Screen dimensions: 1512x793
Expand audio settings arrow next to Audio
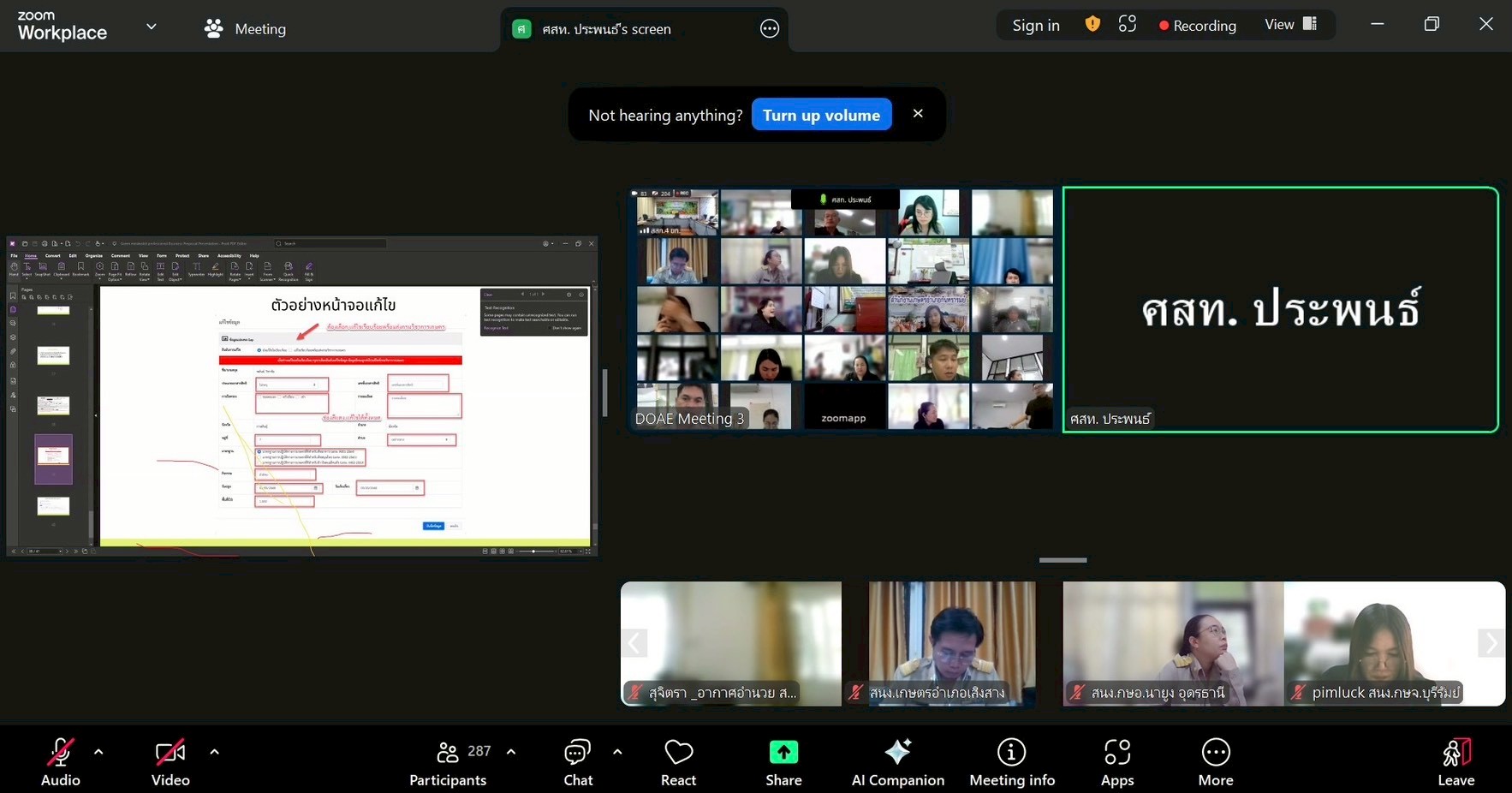(x=98, y=752)
